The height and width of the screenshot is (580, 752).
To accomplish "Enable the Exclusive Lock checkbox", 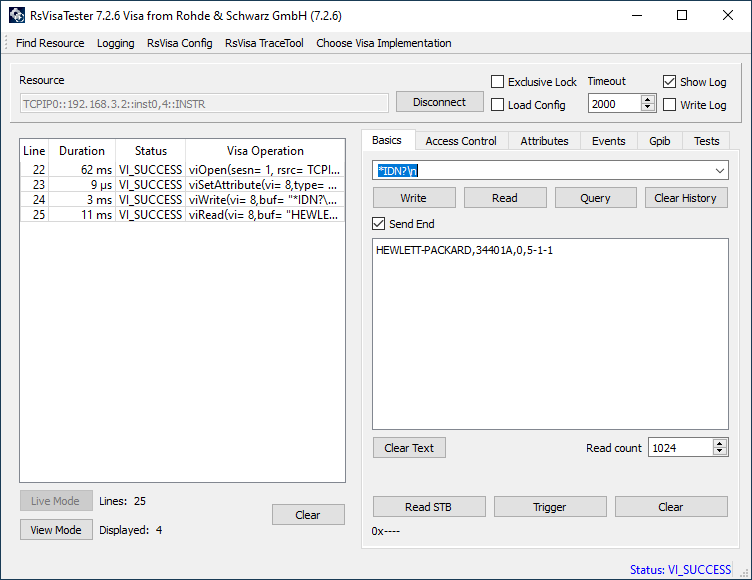I will [497, 82].
